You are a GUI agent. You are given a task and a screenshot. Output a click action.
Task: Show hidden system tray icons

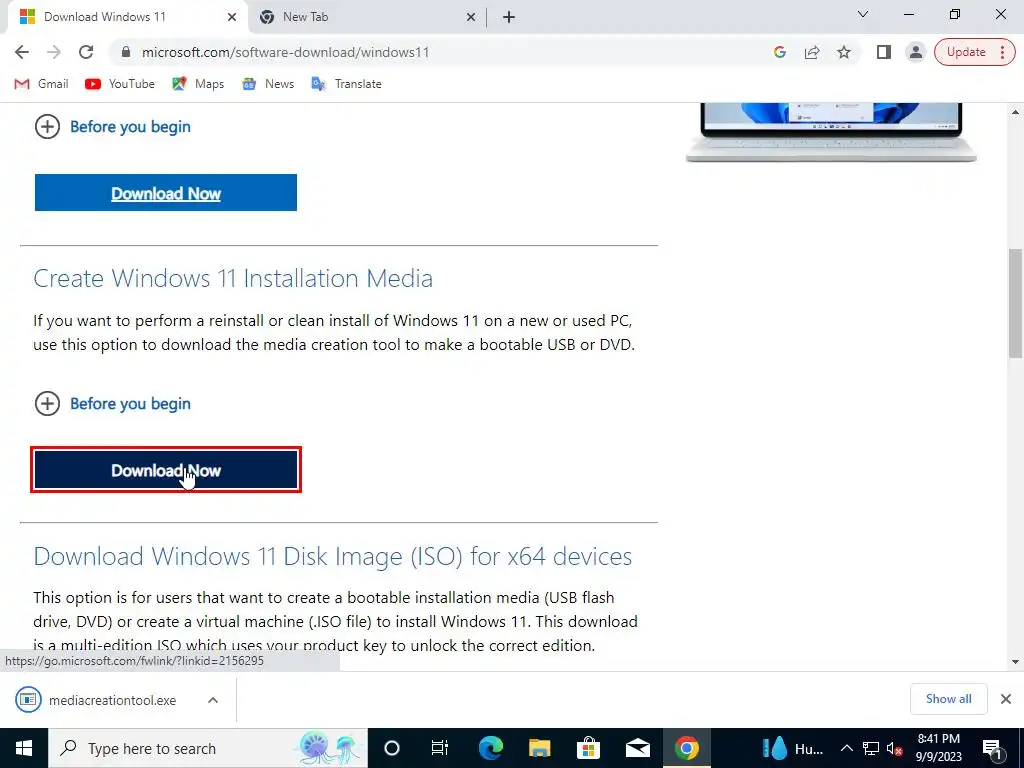pyautogui.click(x=846, y=748)
